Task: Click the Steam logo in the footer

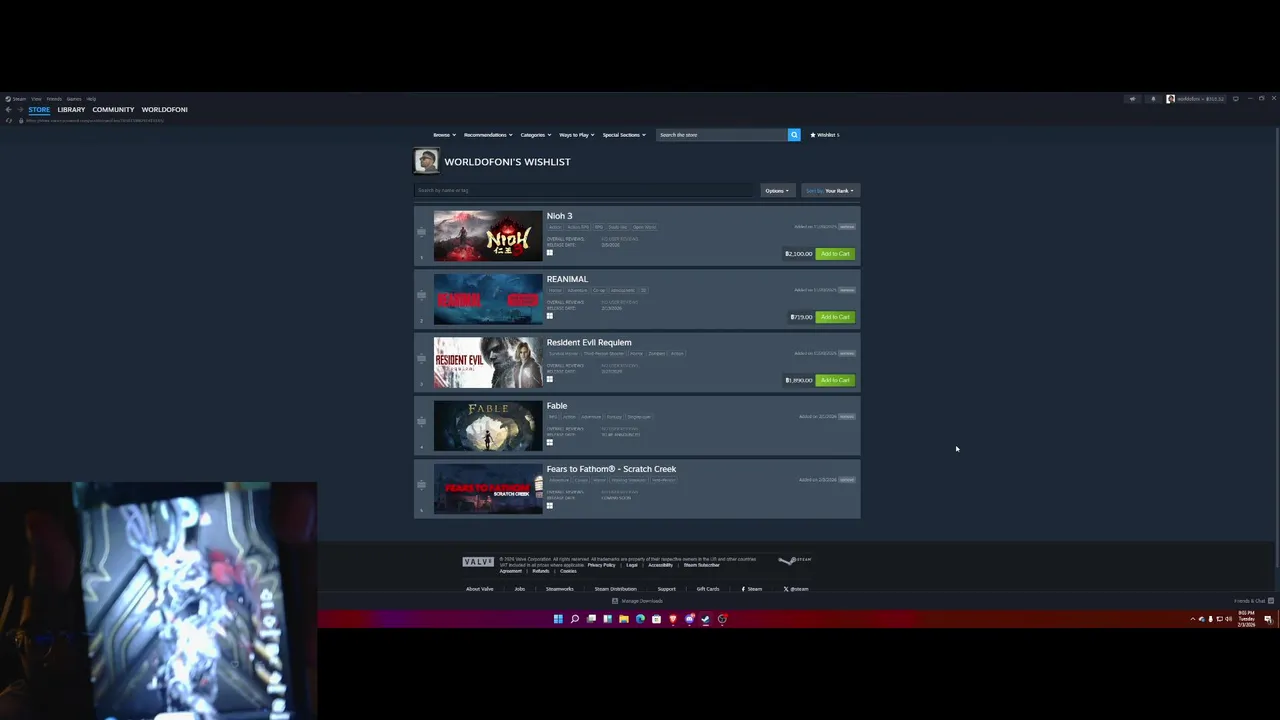Action: pos(796,560)
